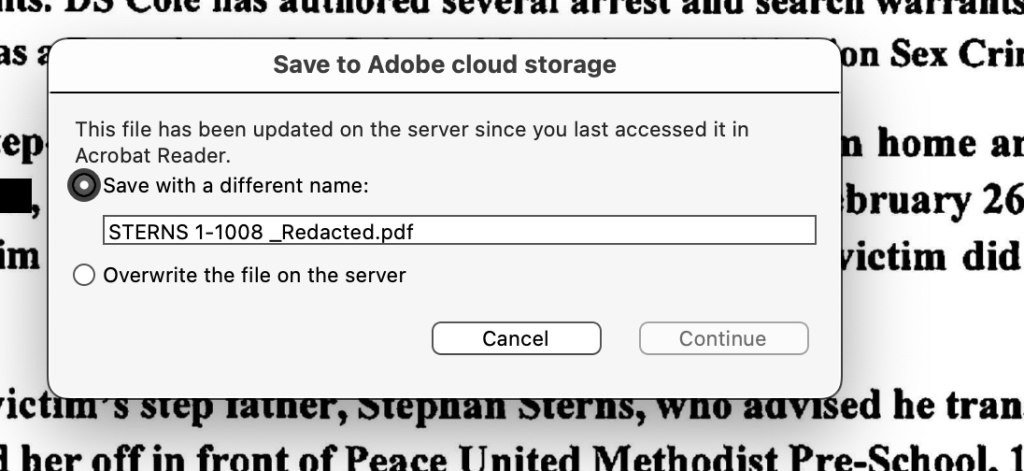Image resolution: width=1024 pixels, height=471 pixels.
Task: Click the text on Sex Crim in the document
Action: (x=932, y=57)
